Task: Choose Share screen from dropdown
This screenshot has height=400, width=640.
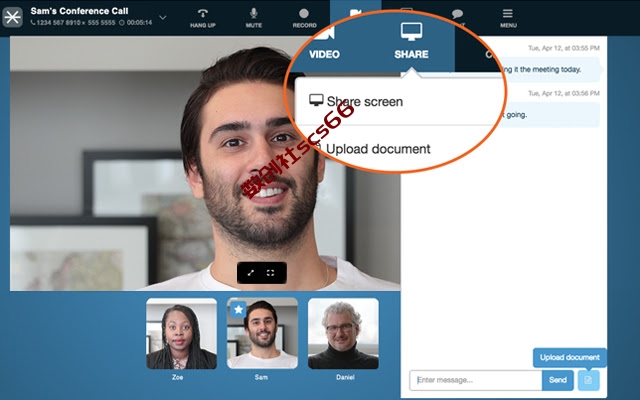Action: (356, 101)
